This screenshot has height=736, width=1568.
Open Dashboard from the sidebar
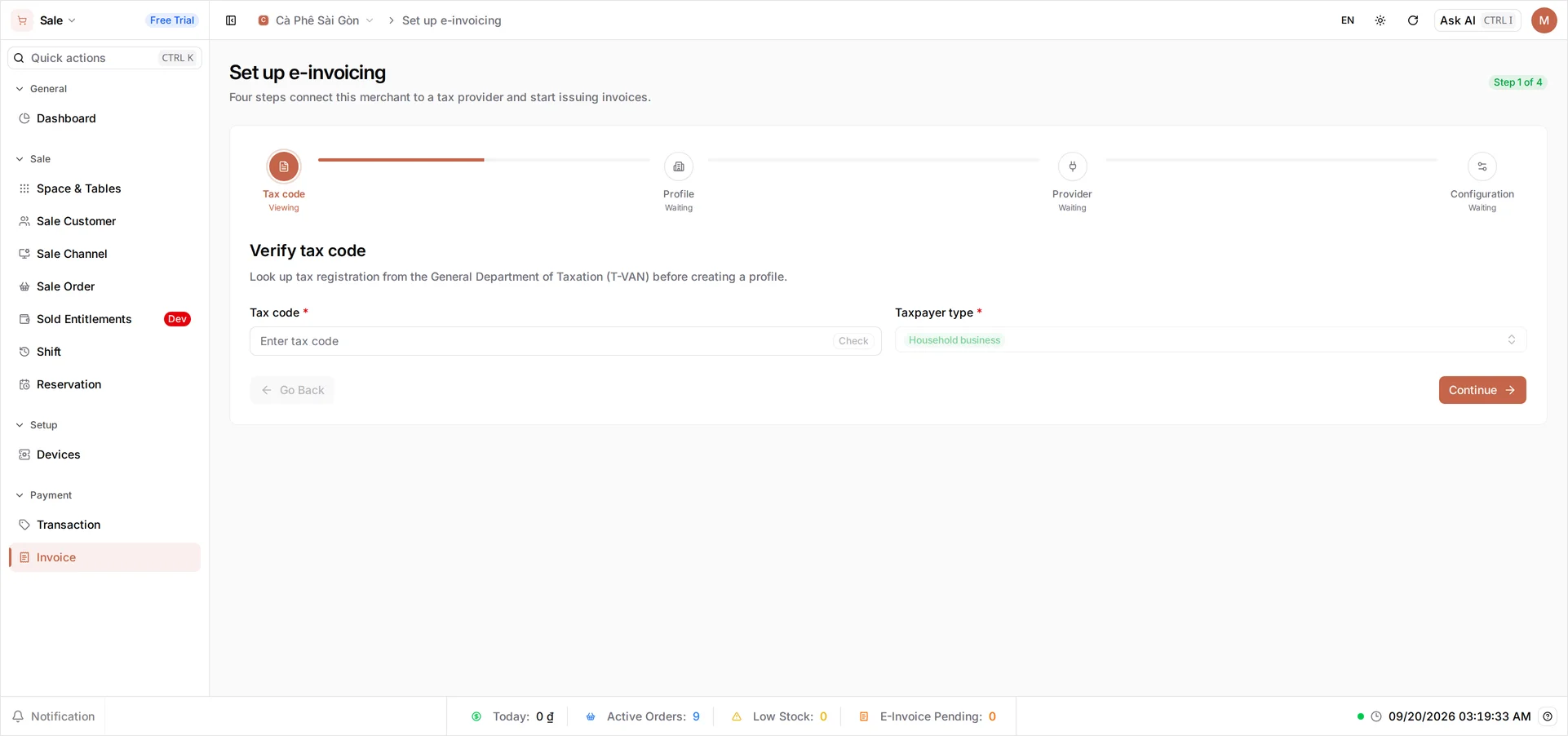tap(104, 118)
